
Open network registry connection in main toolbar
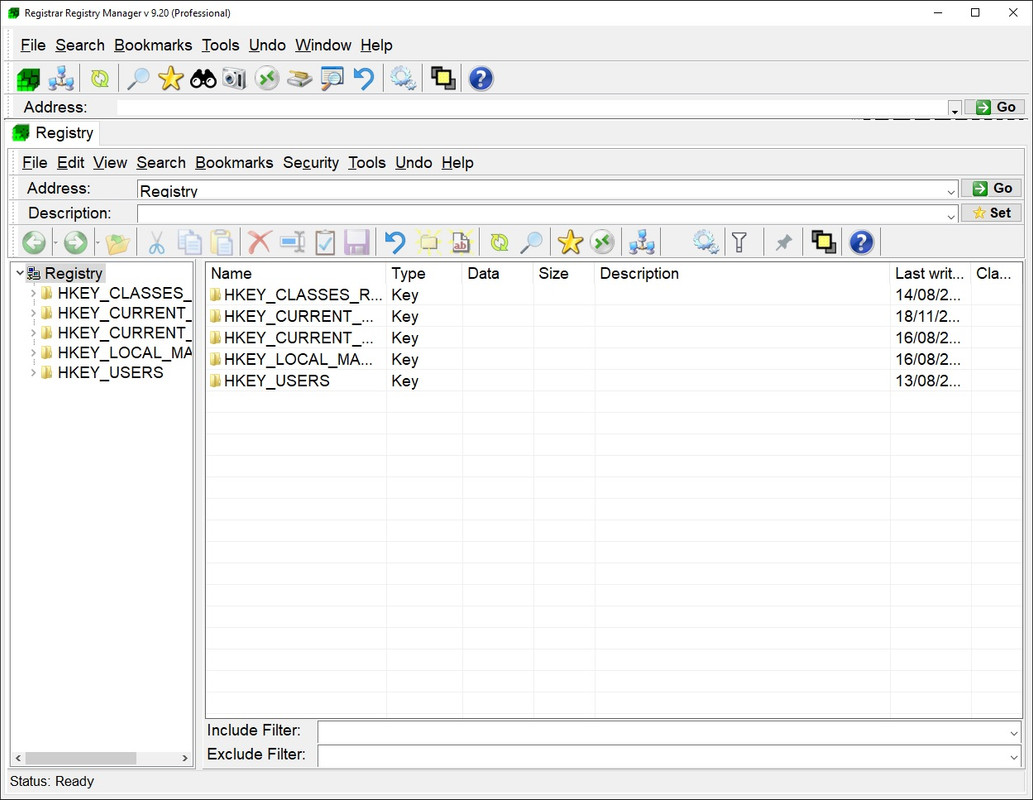click(61, 79)
